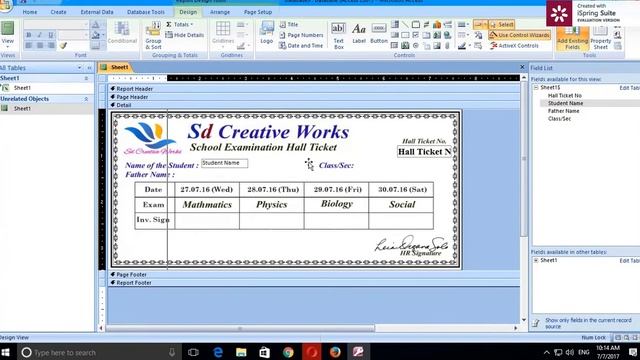Open All Tables navigation pane dropdown
The height and width of the screenshot is (360, 640).
click(x=79, y=68)
